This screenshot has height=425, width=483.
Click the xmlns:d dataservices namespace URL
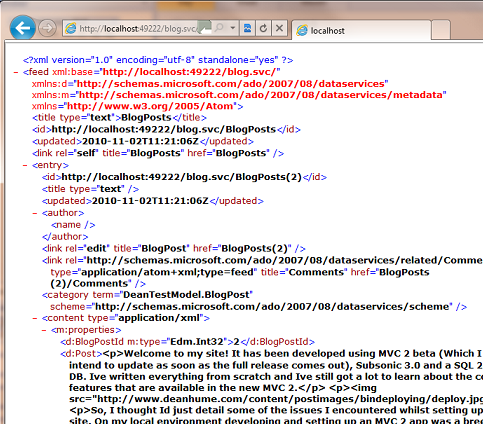(x=231, y=84)
